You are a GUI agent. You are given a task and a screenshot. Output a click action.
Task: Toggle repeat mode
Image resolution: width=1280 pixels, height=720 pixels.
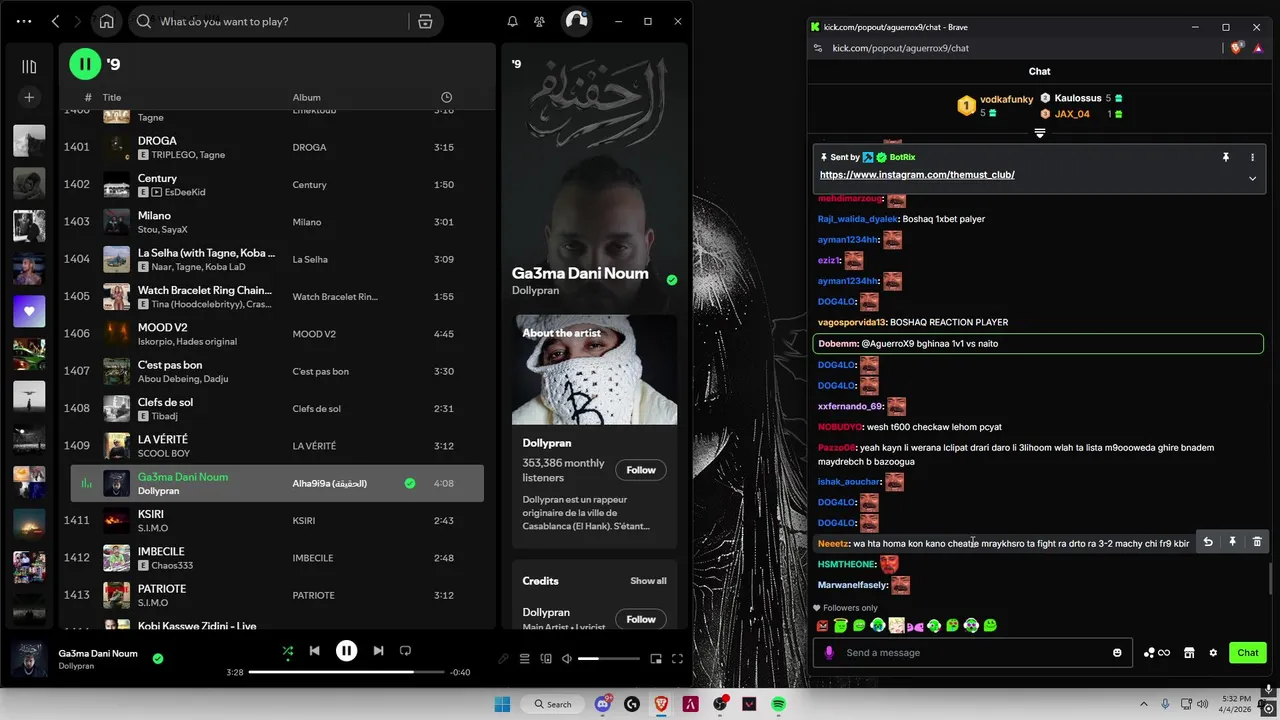click(x=405, y=651)
